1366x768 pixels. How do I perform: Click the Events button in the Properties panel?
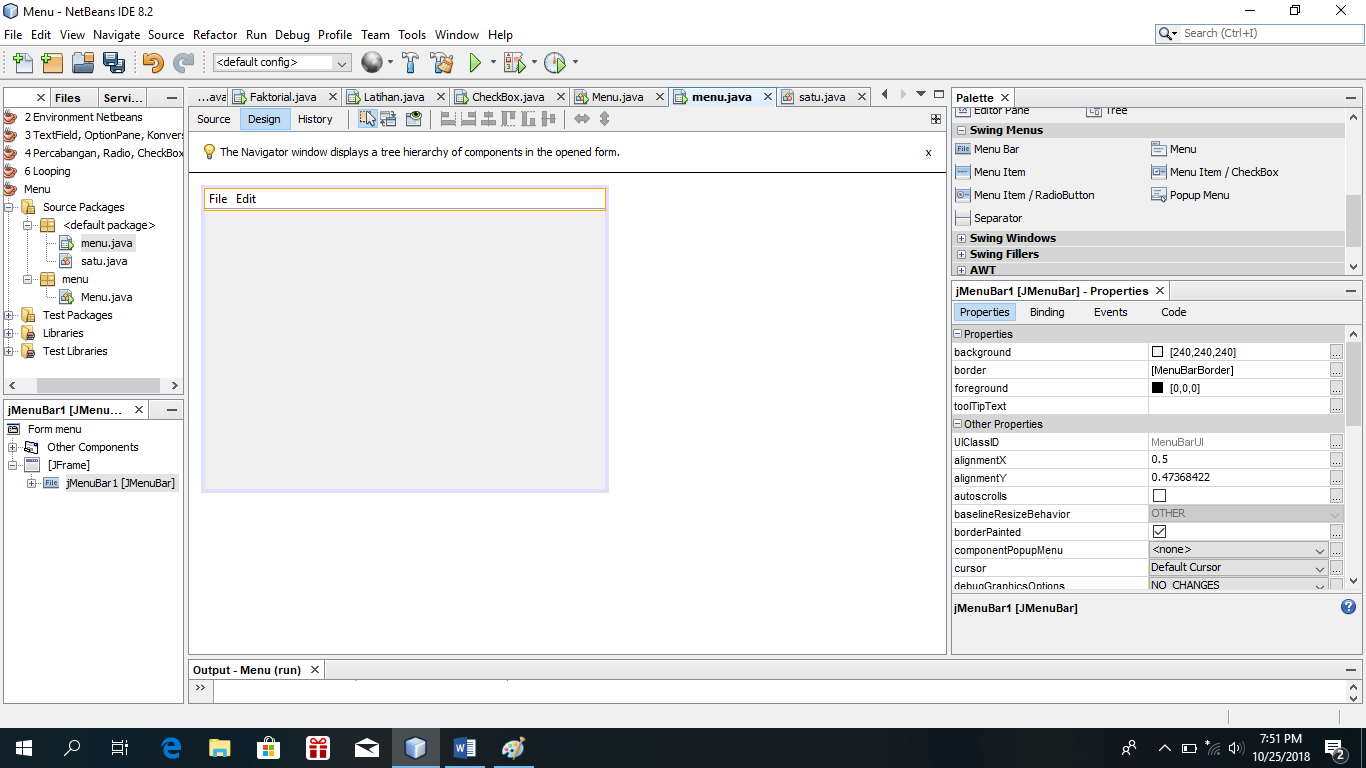coord(1110,311)
